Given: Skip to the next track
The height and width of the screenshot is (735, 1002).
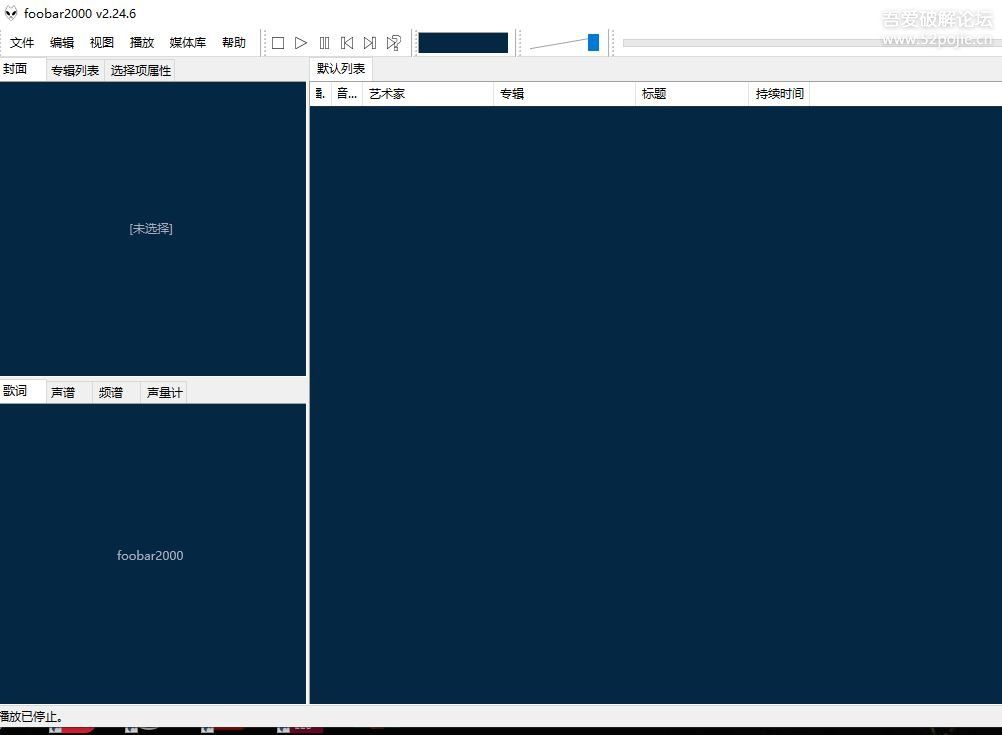Looking at the screenshot, I should (x=370, y=43).
